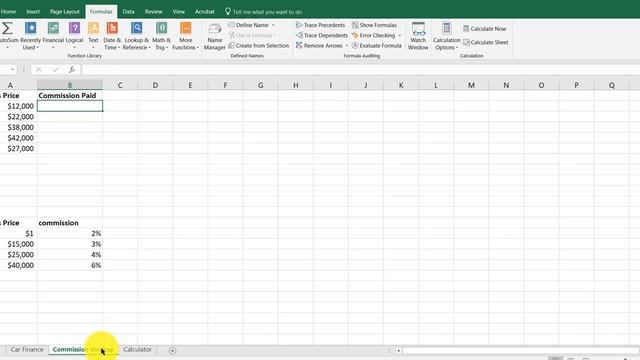Open the Name Manager
Viewport: 640px width, 360px height.
click(x=215, y=37)
